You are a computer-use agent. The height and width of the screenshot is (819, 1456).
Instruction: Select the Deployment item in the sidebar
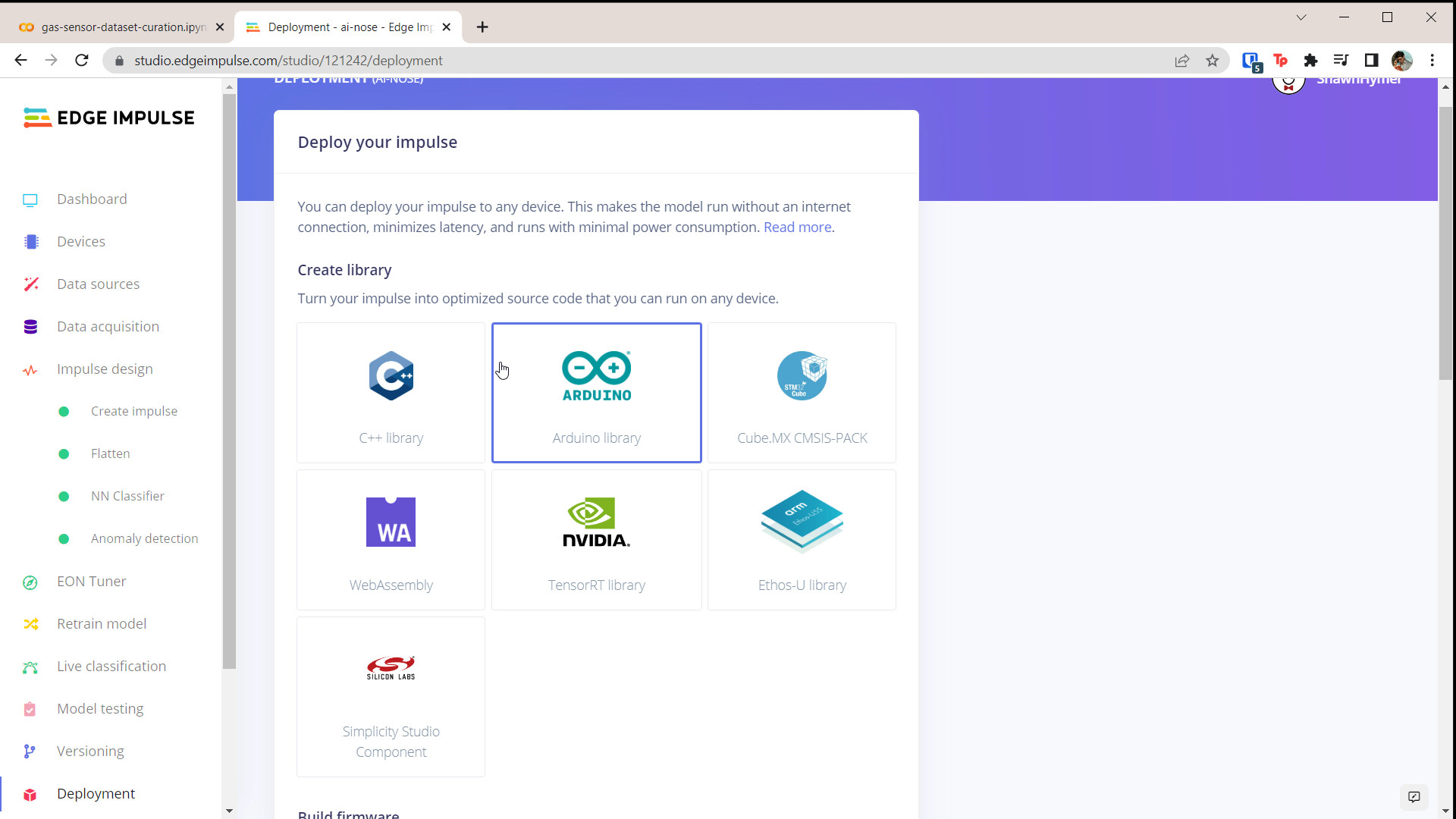pos(96,793)
